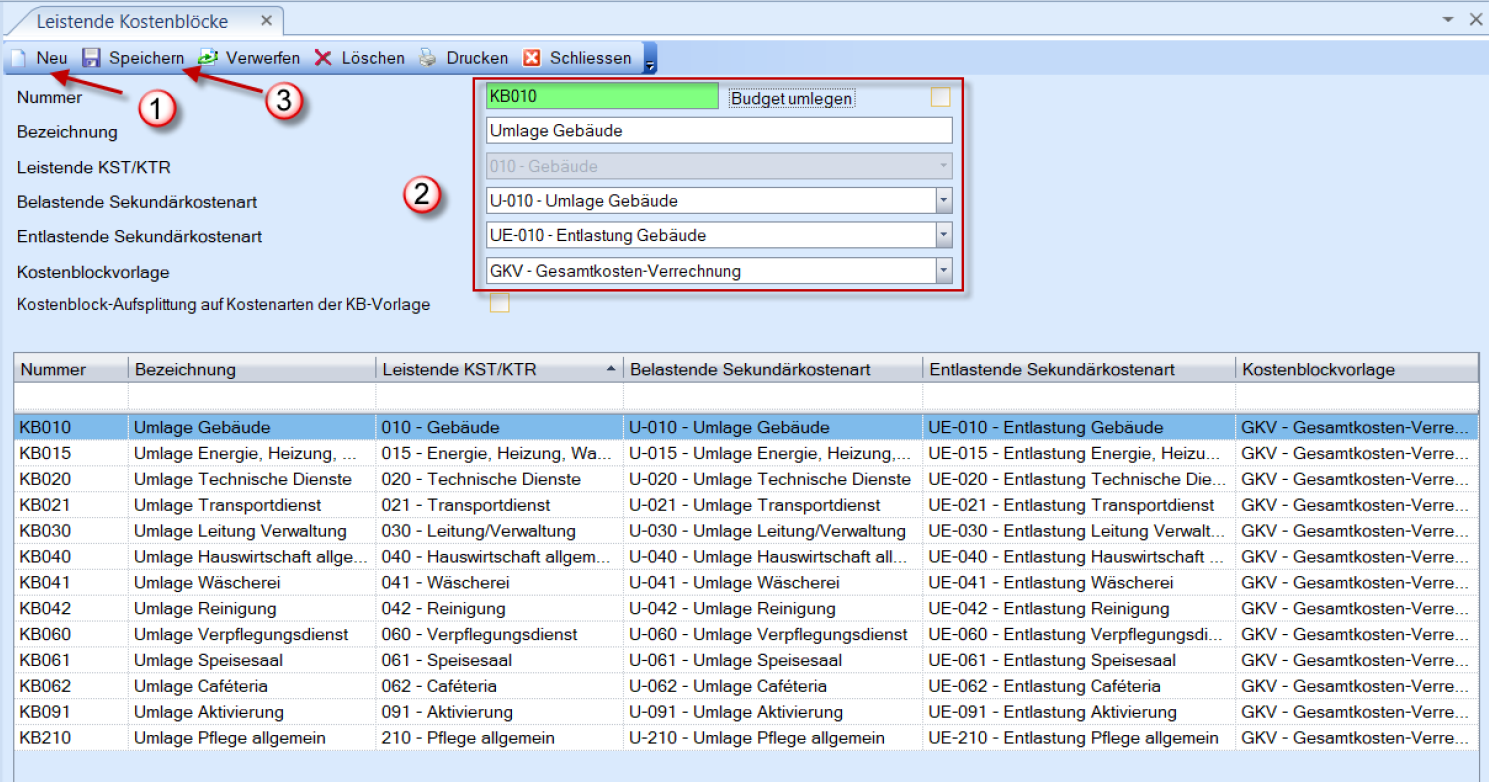Image resolution: width=1489 pixels, height=782 pixels.
Task: Click the Bezeichnung field with Umlage Gebäude
Action: [x=718, y=131]
